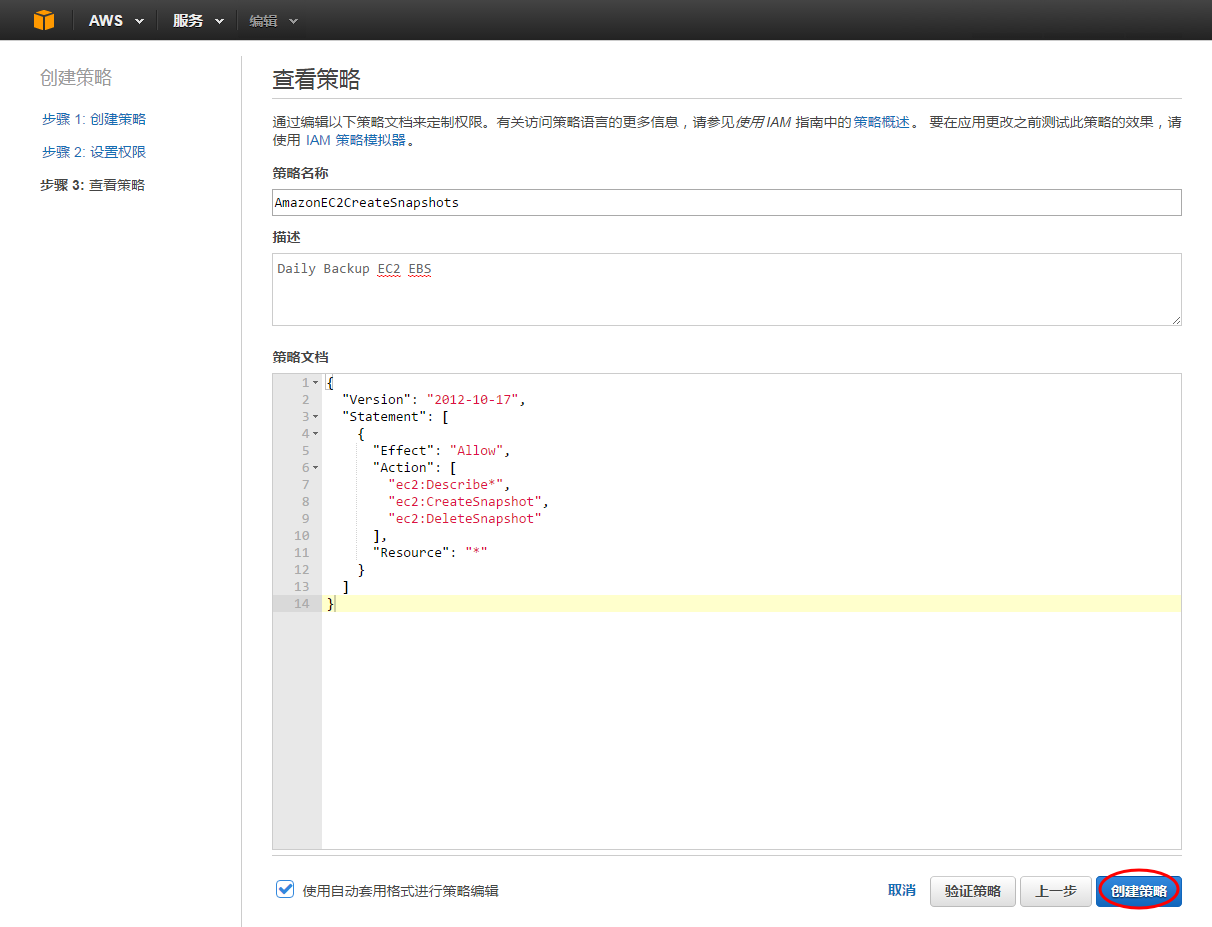This screenshot has height=927, width=1212.
Task: Collapse the code fold arrow at line 1
Action: click(316, 383)
